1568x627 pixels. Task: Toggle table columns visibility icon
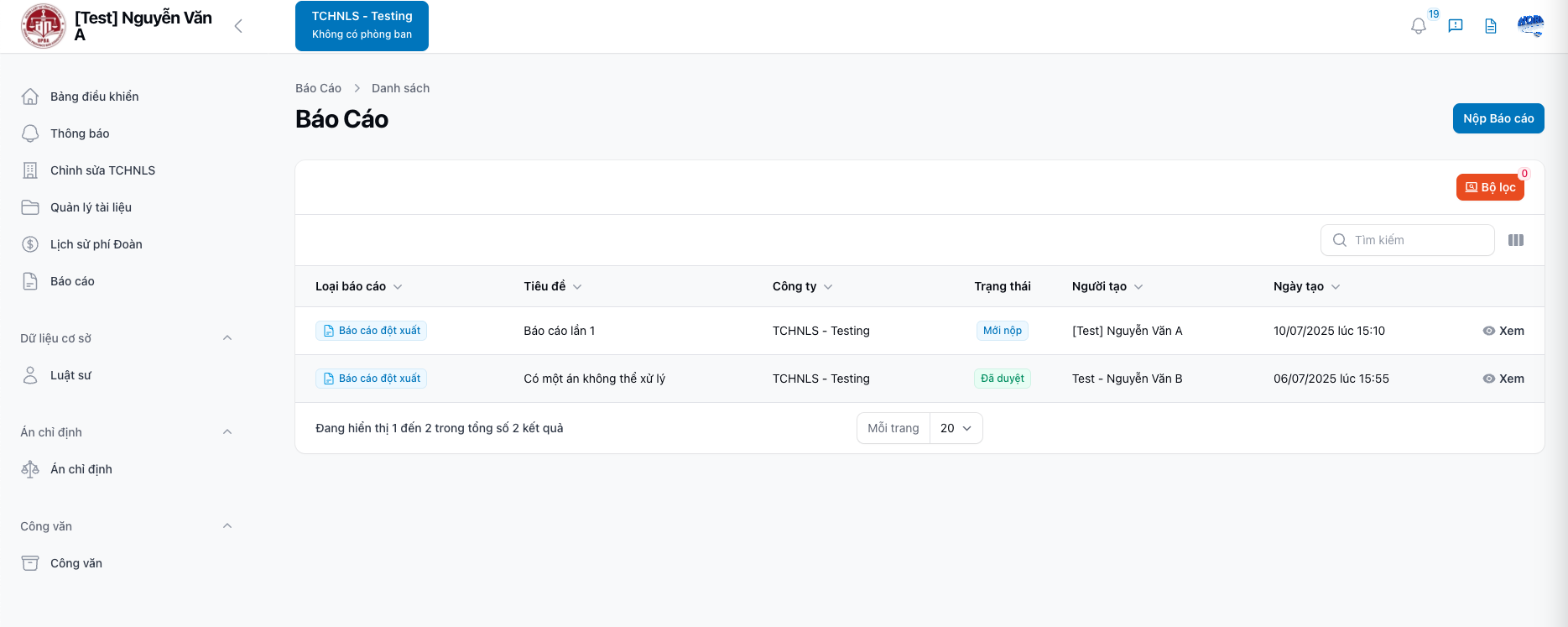pos(1516,240)
